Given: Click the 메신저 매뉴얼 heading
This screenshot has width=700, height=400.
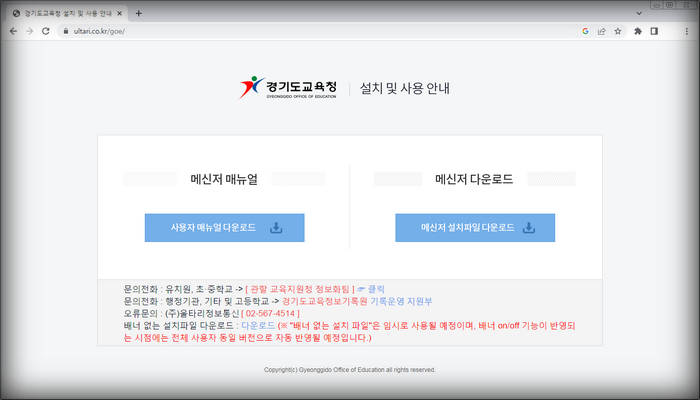Looking at the screenshot, I should point(224,179).
